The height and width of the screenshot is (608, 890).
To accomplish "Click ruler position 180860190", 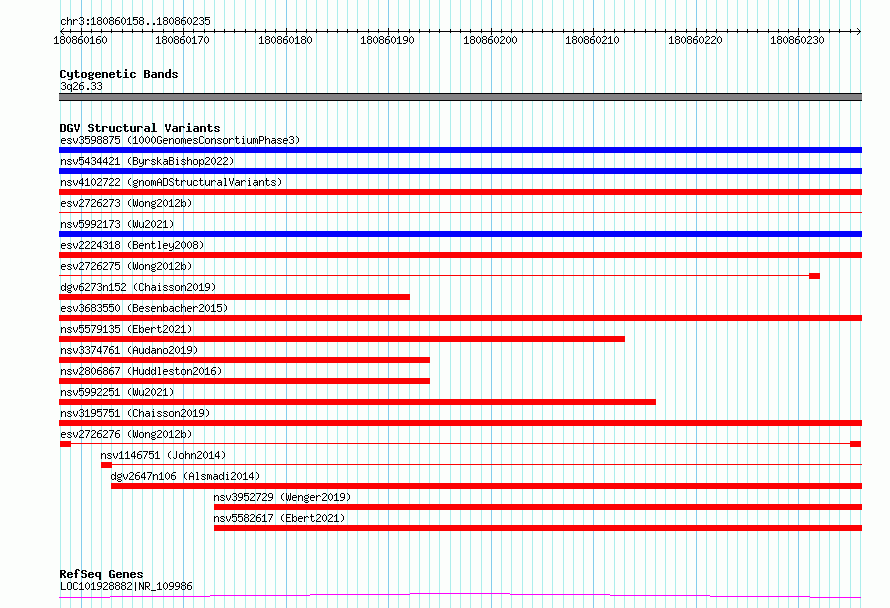I will click(x=387, y=40).
